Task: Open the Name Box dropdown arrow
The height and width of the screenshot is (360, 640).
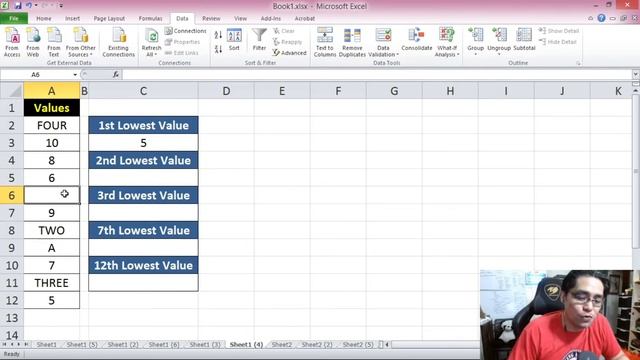Action: click(75, 75)
